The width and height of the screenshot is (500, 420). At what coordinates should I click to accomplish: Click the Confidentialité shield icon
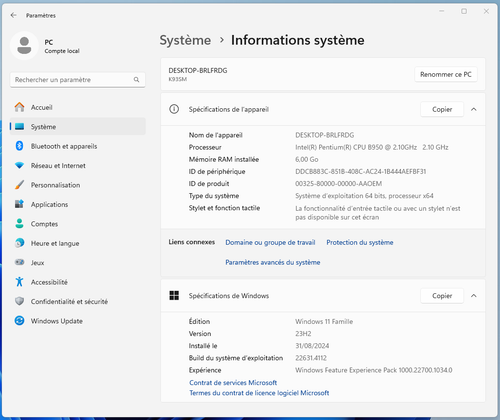click(19, 301)
